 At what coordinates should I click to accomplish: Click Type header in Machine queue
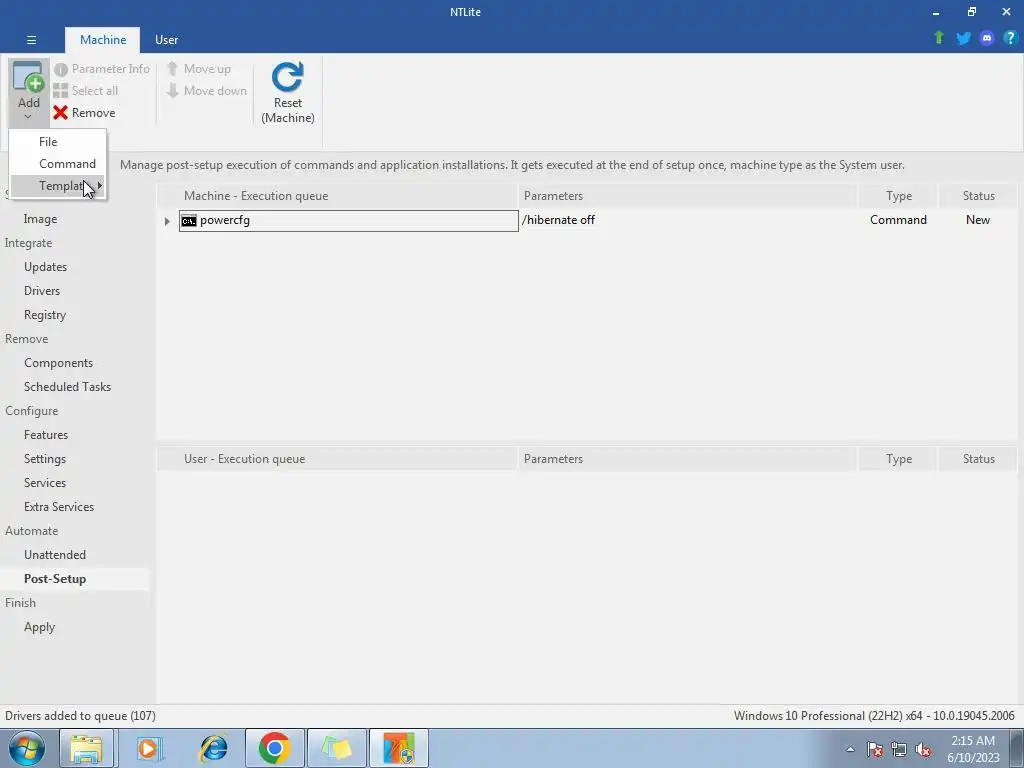point(898,196)
